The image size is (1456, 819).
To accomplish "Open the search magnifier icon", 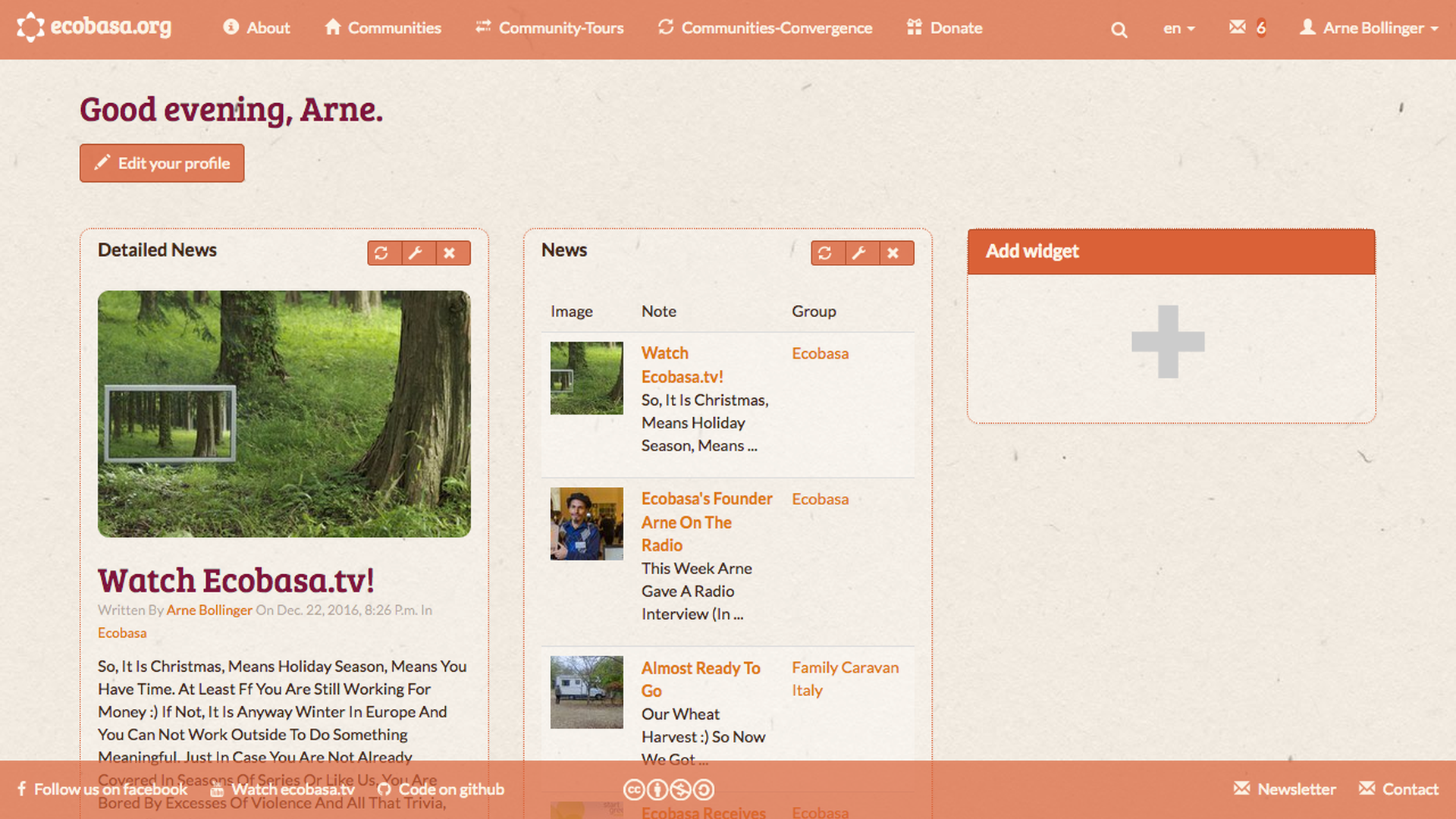I will (x=1119, y=30).
